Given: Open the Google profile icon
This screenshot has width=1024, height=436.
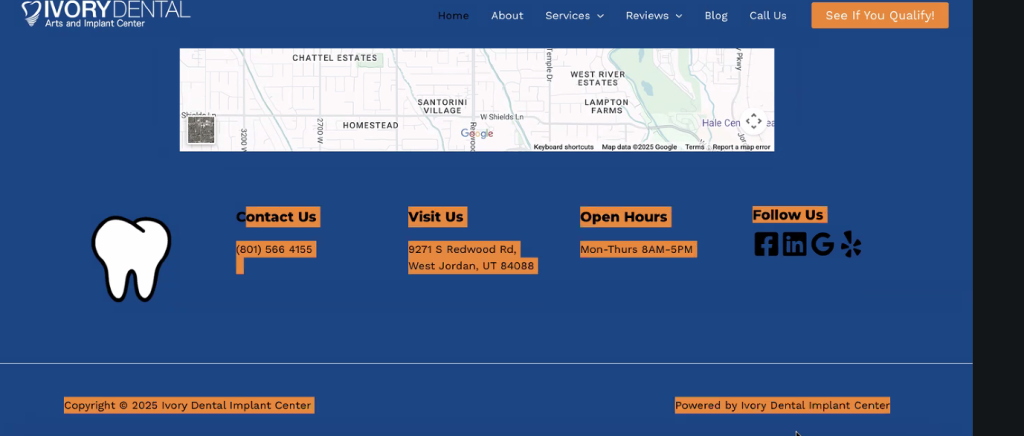Looking at the screenshot, I should [x=822, y=244].
